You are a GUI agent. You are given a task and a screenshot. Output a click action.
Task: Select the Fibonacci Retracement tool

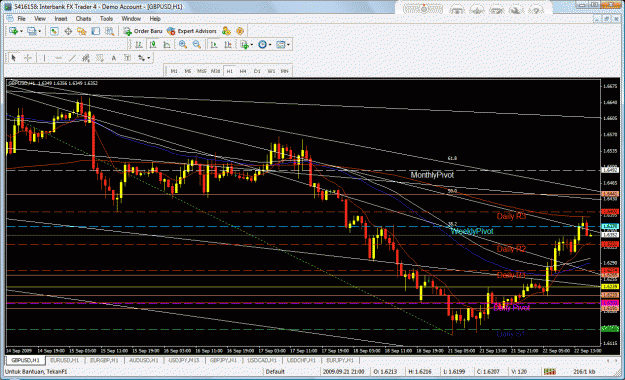100,58
